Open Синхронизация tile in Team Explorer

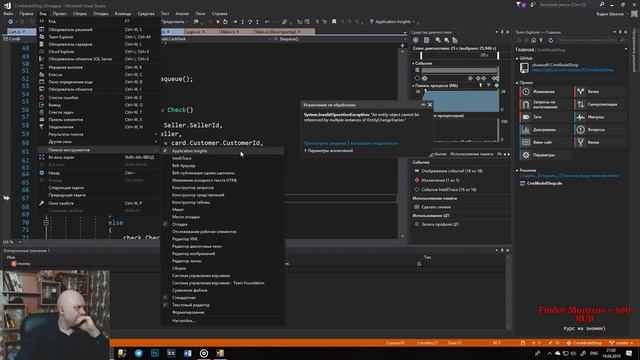(x=600, y=104)
